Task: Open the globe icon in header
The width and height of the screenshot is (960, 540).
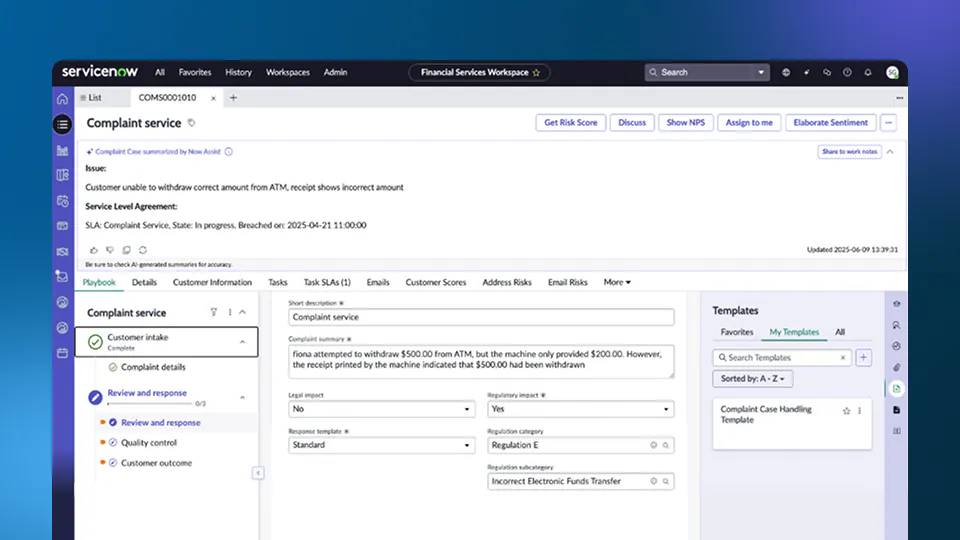Action: pyautogui.click(x=786, y=72)
